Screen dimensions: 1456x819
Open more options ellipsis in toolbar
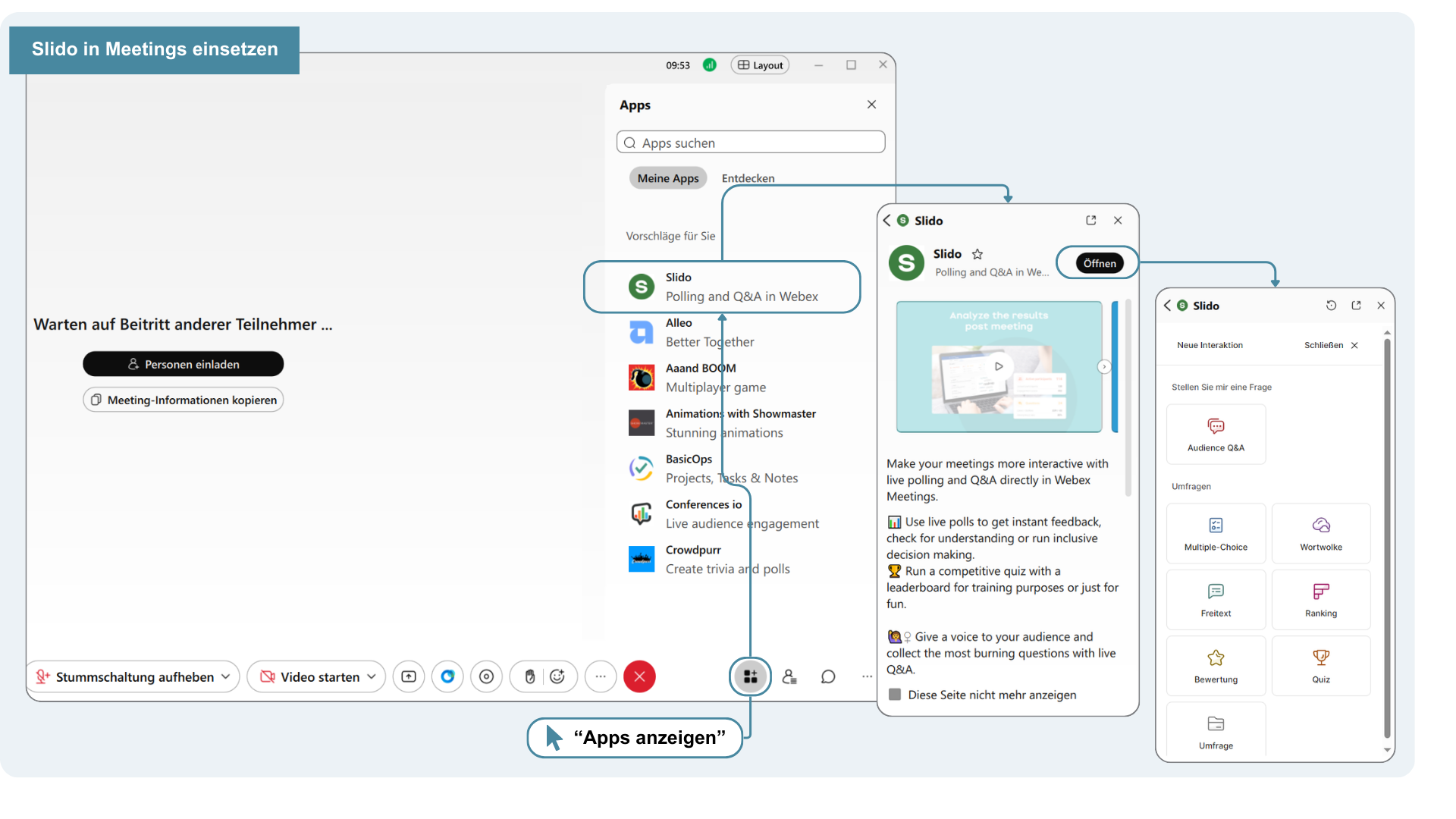point(601,676)
